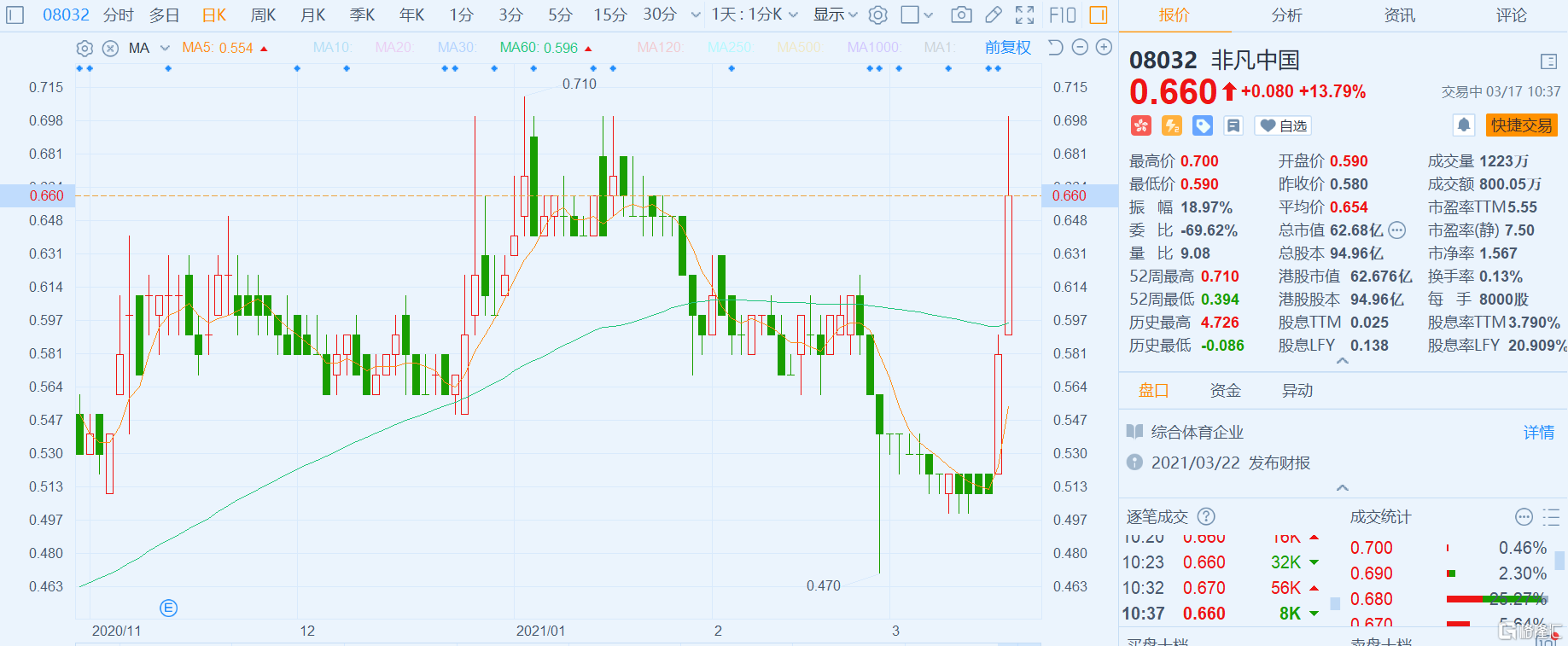Image resolution: width=1568 pixels, height=646 pixels.
Task: Select the 5分 five-minute interval
Action: click(x=560, y=15)
